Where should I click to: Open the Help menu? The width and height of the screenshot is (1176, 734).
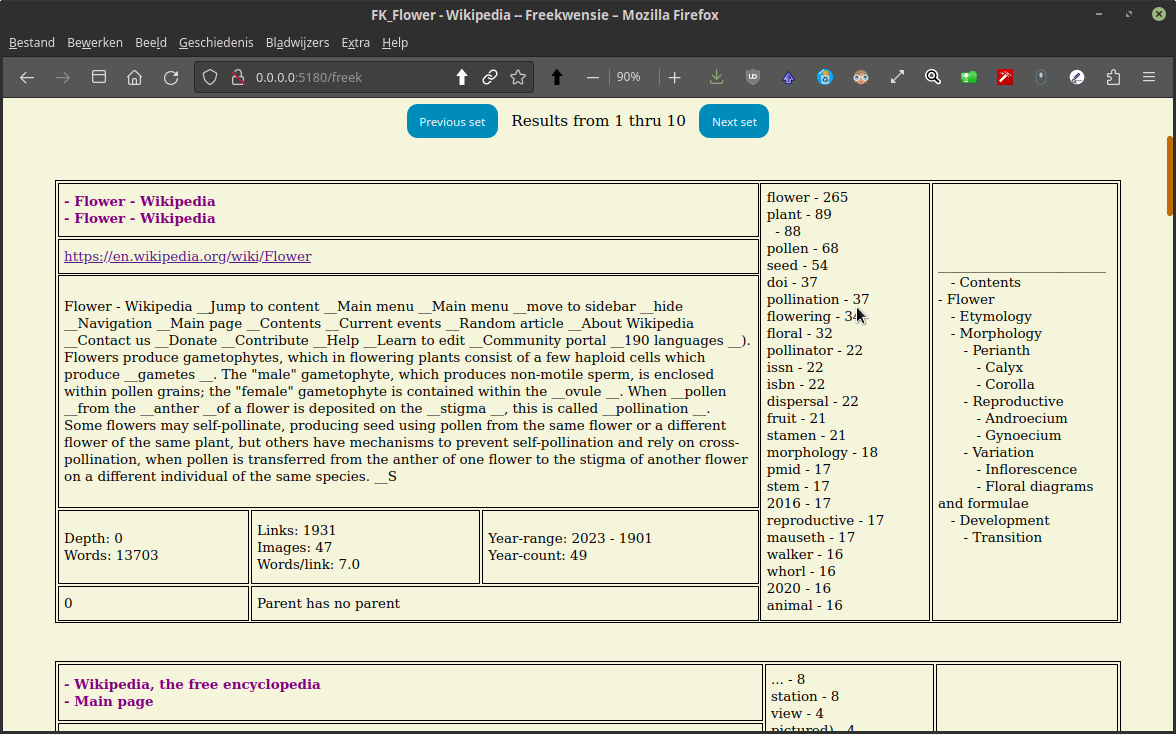click(394, 43)
